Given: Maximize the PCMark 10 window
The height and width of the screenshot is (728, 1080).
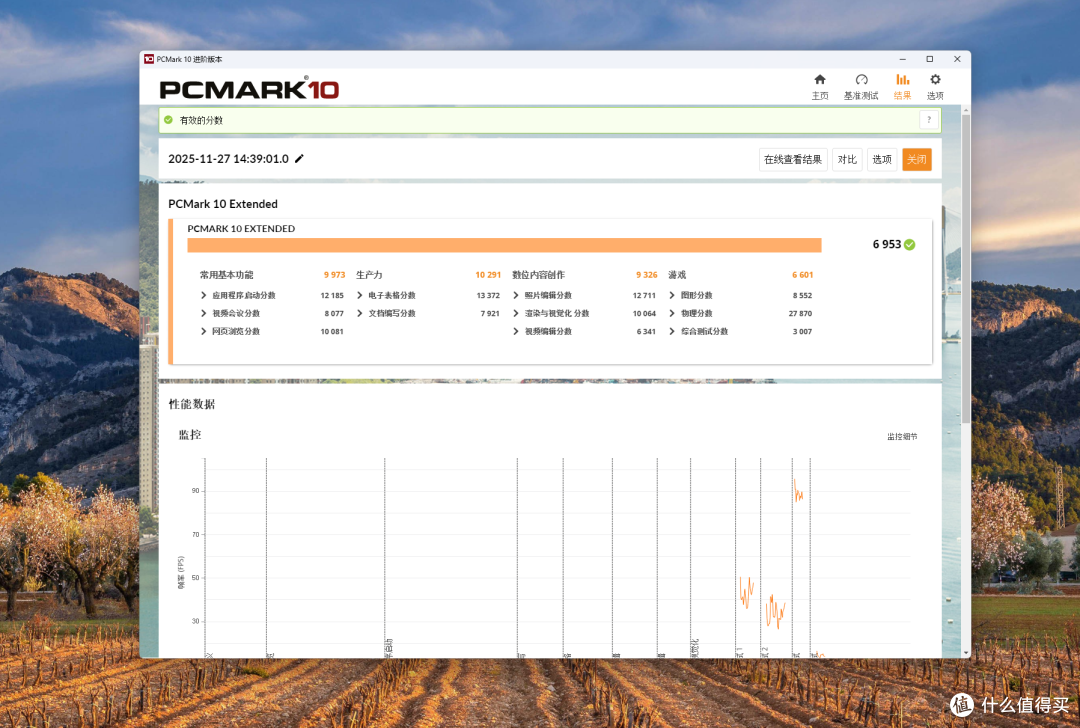Looking at the screenshot, I should pyautogui.click(x=930, y=59).
